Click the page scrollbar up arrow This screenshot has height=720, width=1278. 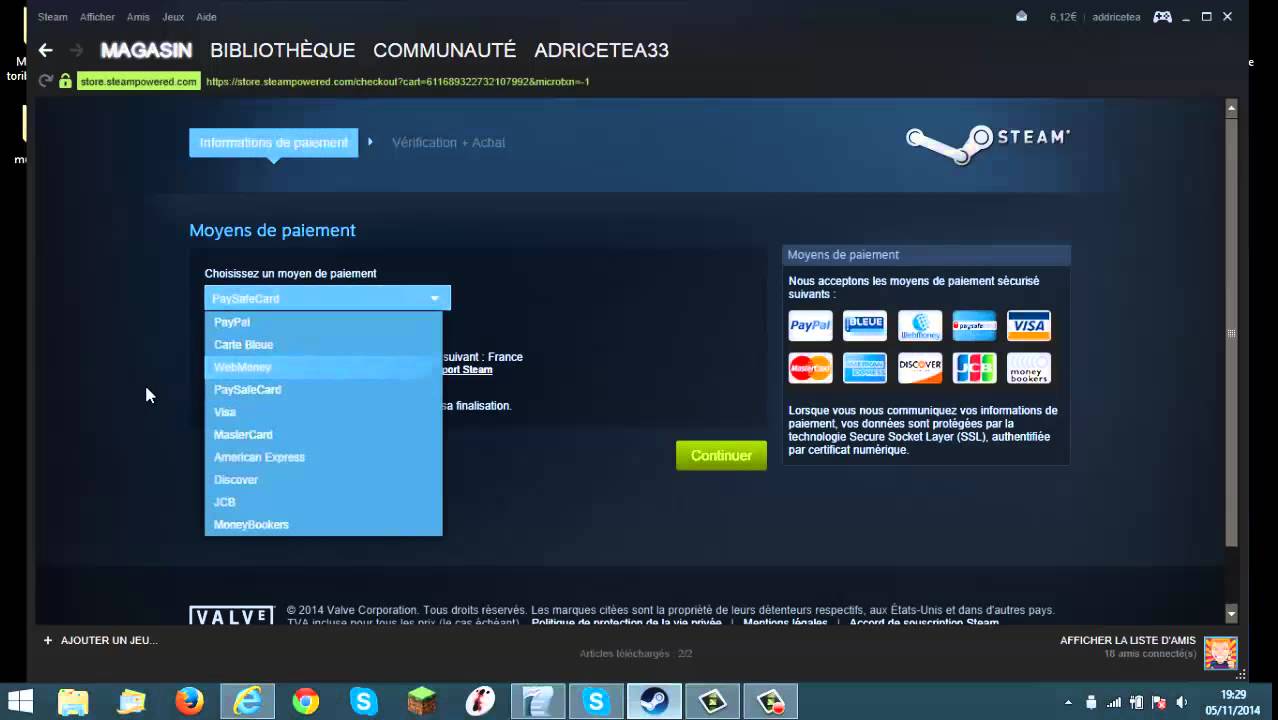click(x=1231, y=107)
